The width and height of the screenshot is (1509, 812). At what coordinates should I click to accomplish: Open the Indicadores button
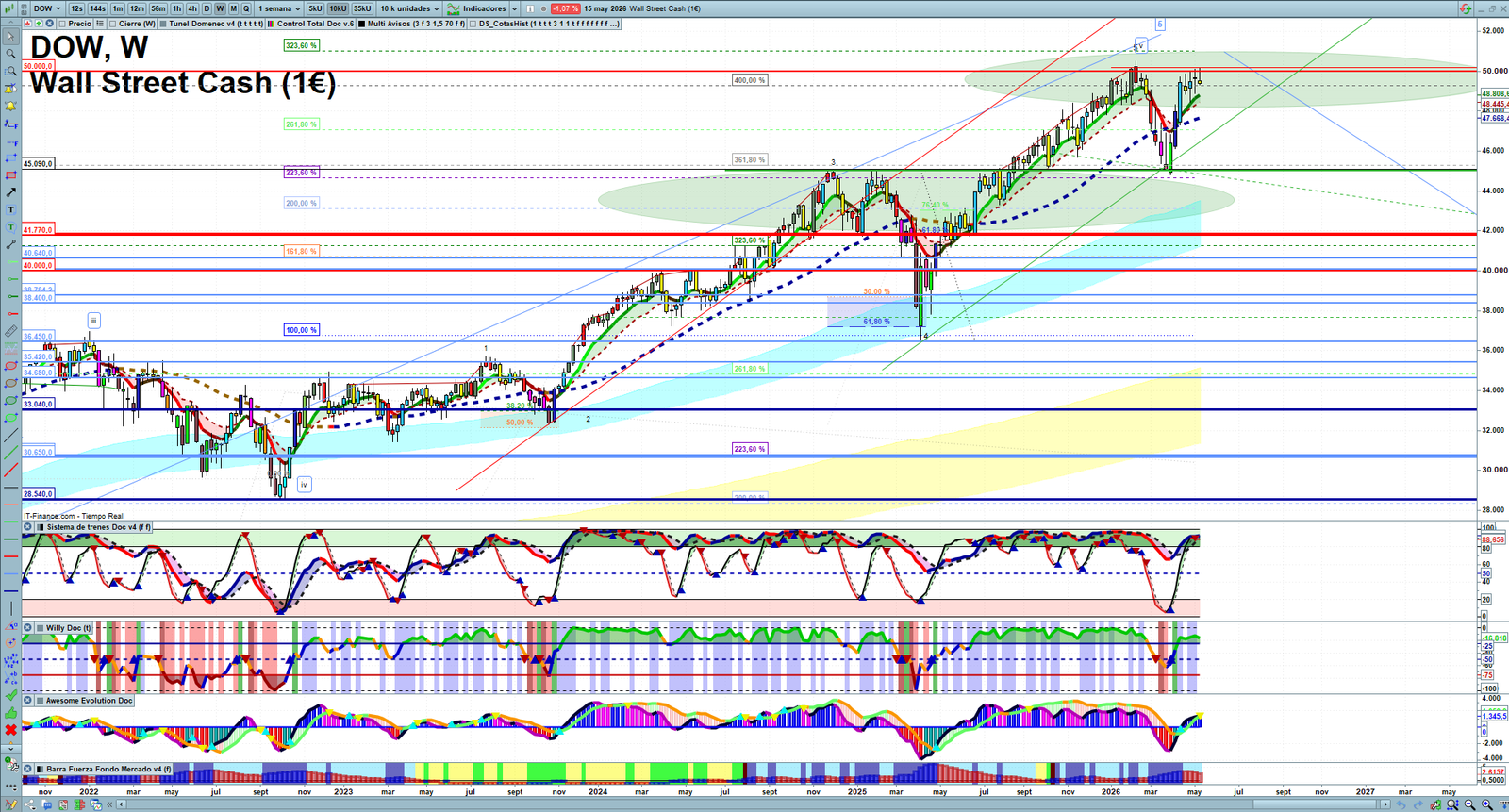tap(476, 8)
